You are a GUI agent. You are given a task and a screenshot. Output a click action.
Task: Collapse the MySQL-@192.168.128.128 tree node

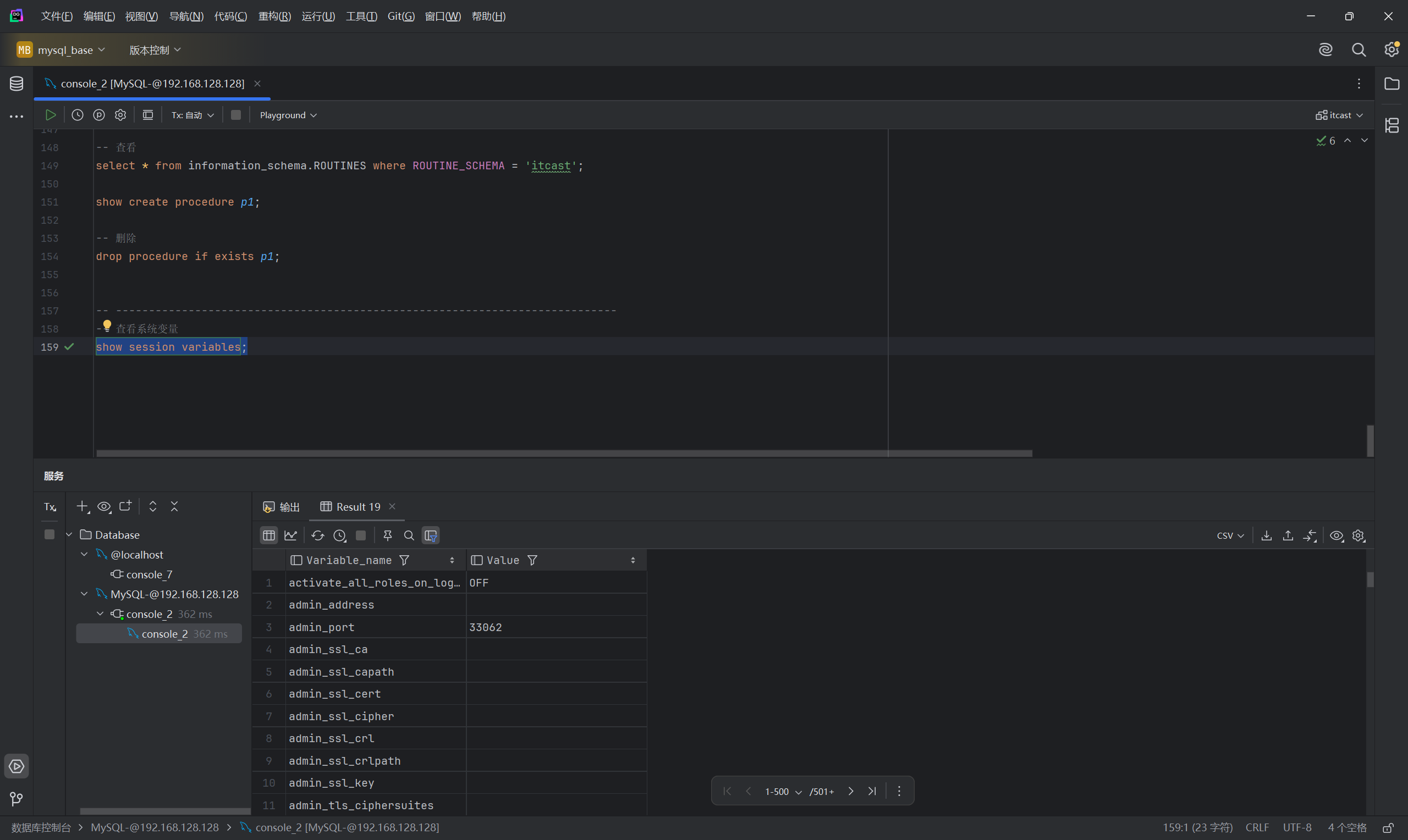84,594
